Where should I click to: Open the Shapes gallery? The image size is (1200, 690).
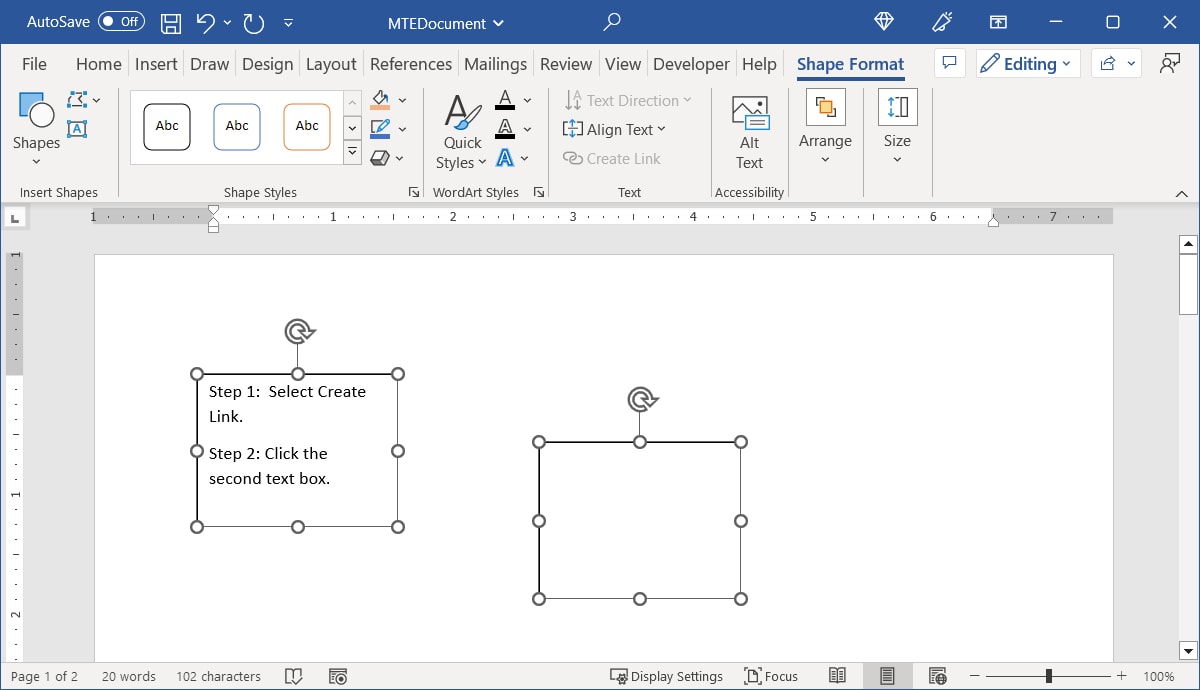35,123
